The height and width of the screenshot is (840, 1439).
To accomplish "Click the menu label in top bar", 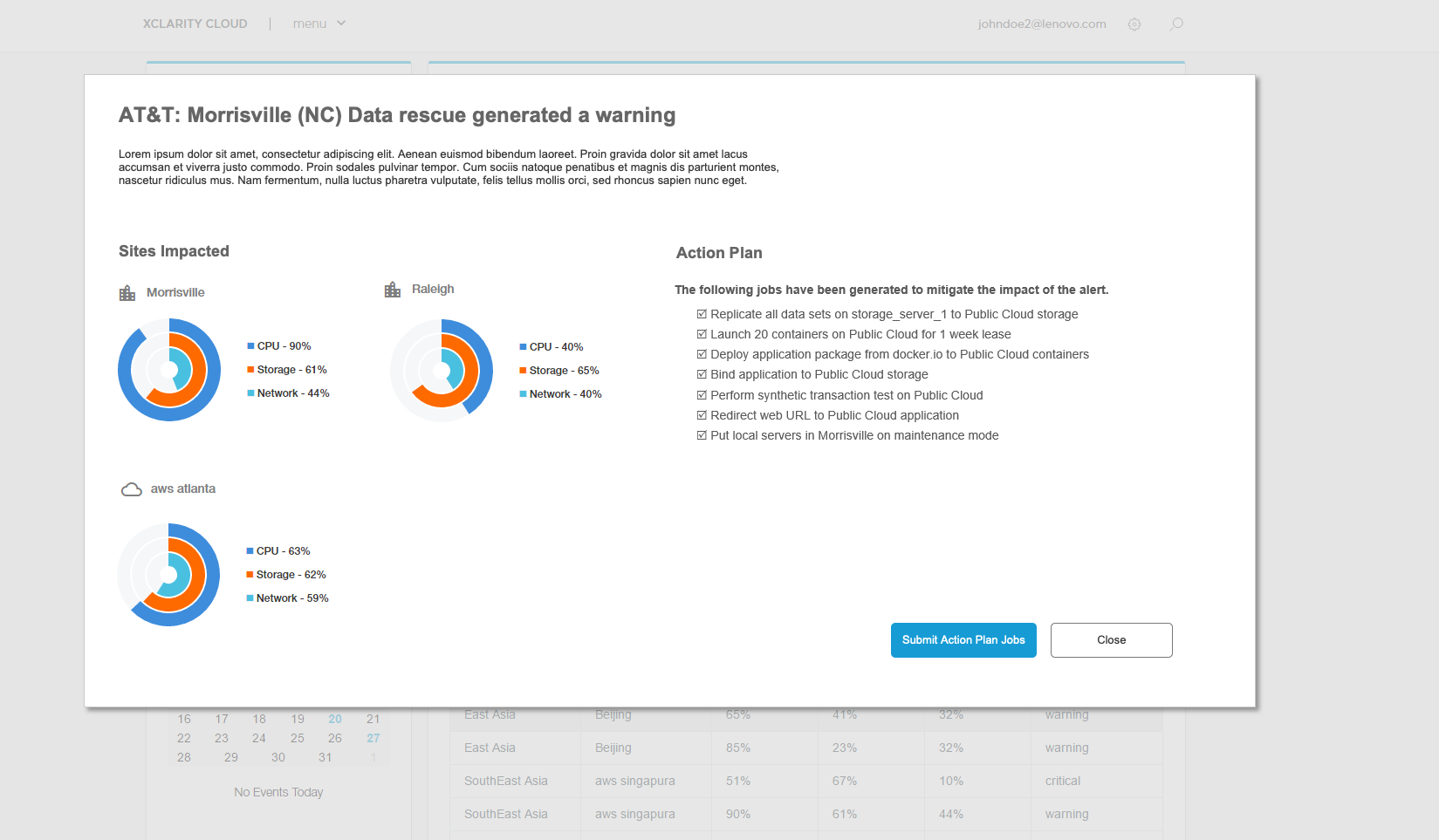I will coord(309,24).
